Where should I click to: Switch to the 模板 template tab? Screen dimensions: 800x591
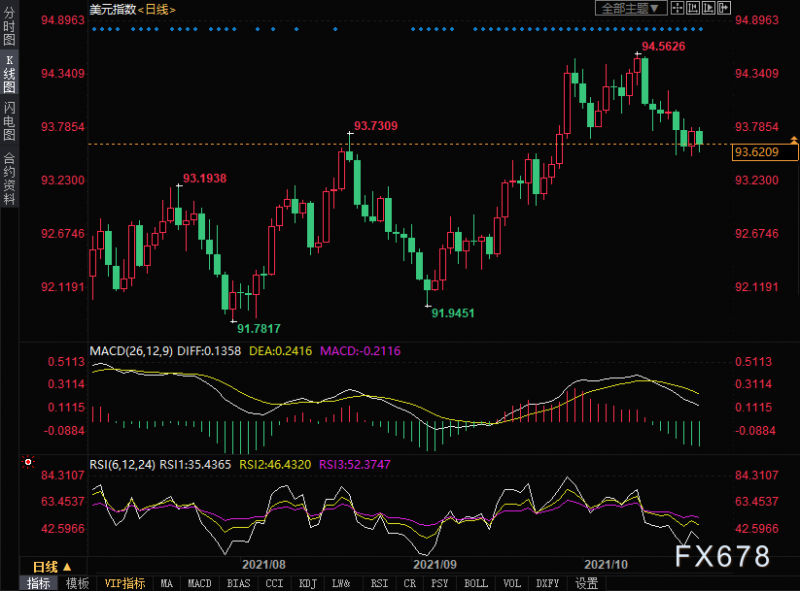point(77,583)
